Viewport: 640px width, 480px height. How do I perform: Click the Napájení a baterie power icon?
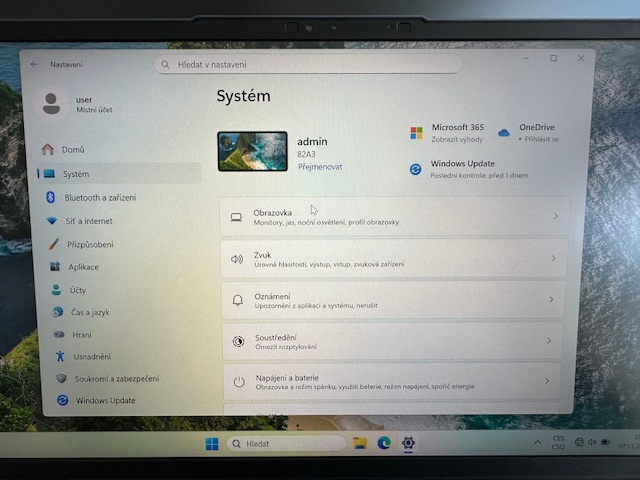[x=239, y=382]
